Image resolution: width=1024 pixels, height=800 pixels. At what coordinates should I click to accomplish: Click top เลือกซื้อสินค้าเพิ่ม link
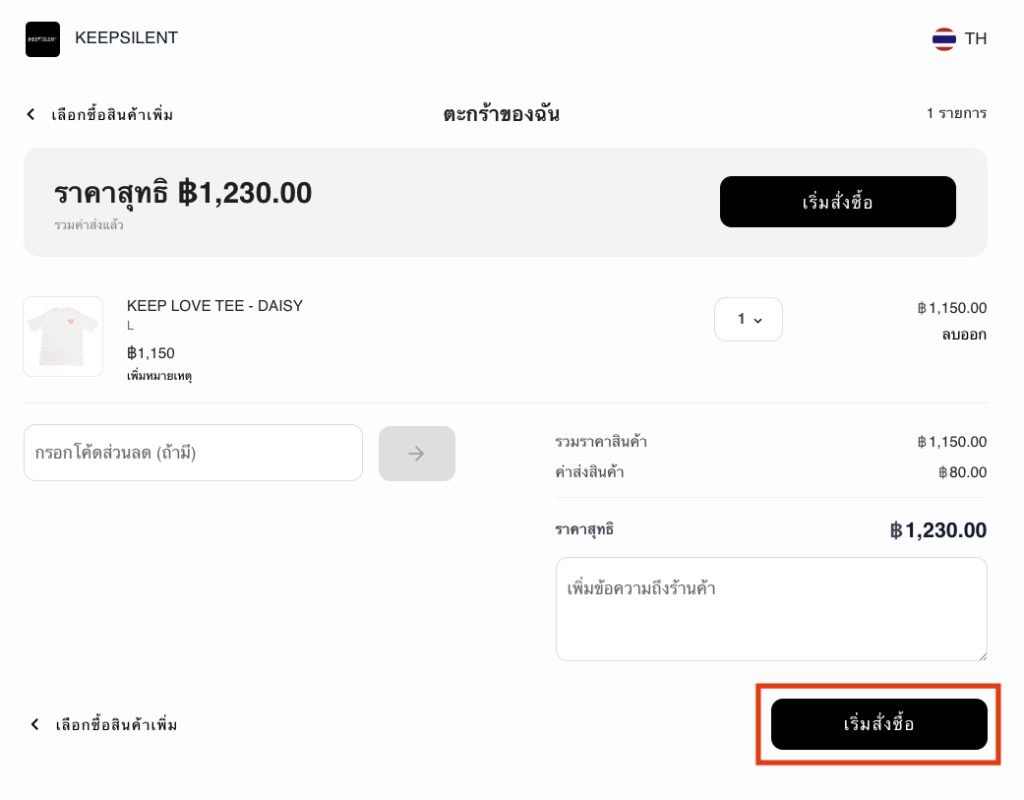click(112, 114)
